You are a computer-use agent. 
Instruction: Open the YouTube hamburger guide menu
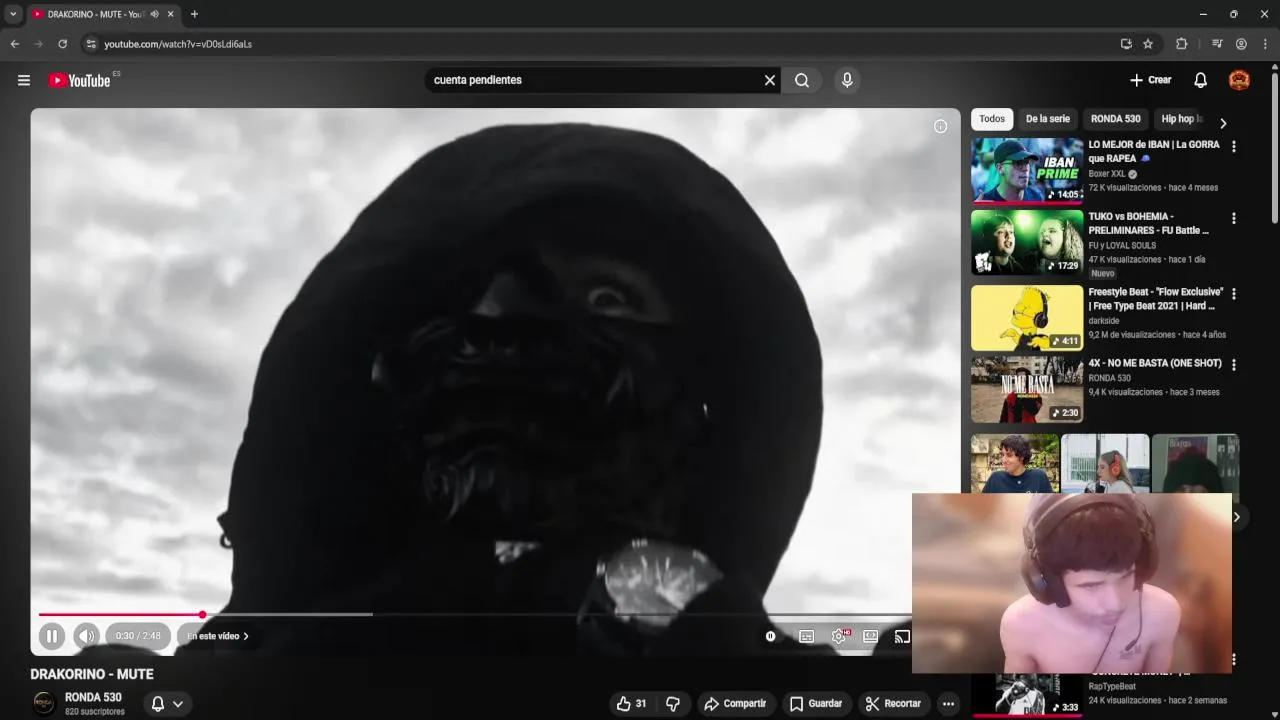coord(24,80)
